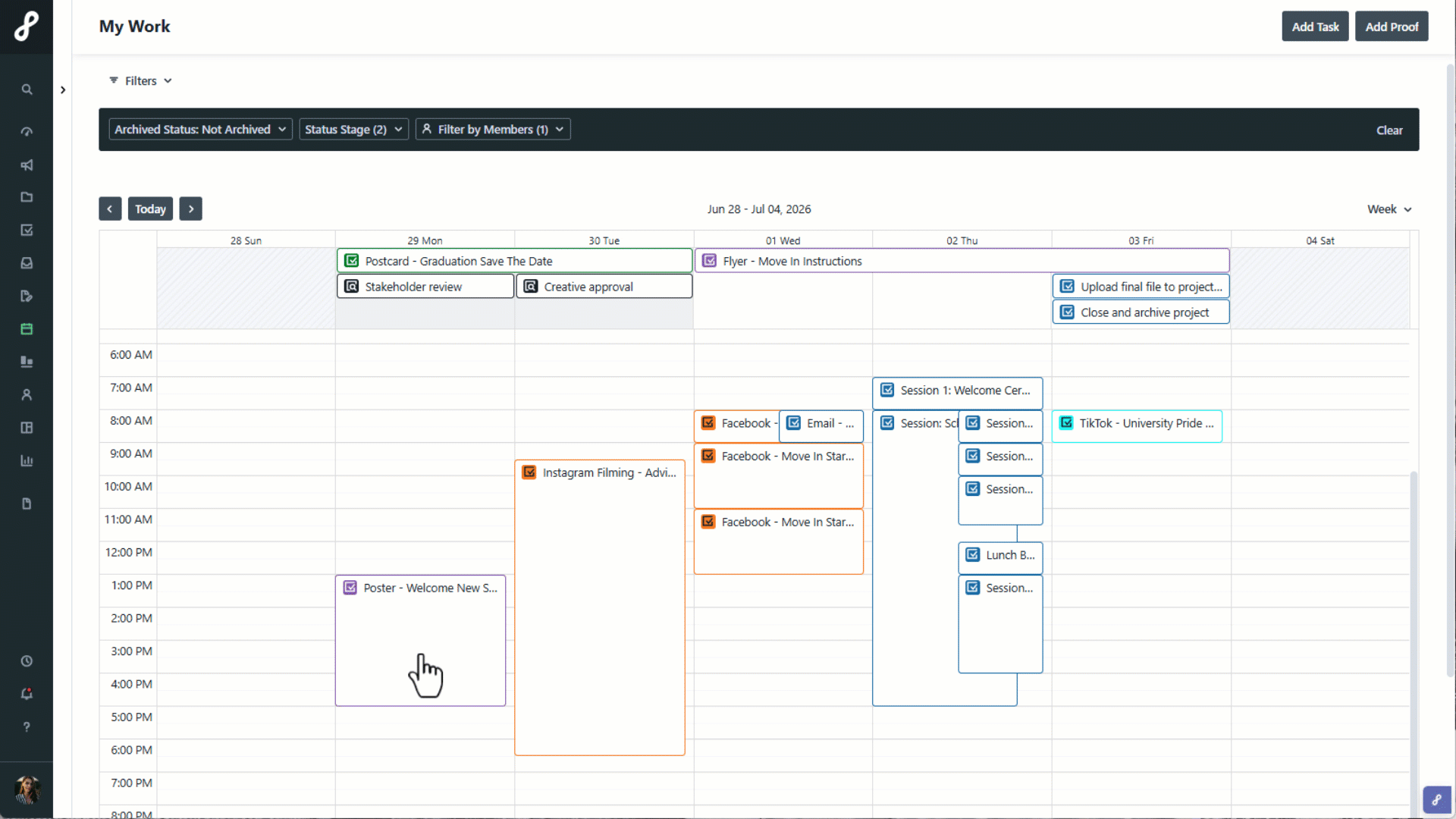Screen dimensions: 1456x819
Task: Open the Week view dropdown
Action: (x=1389, y=209)
